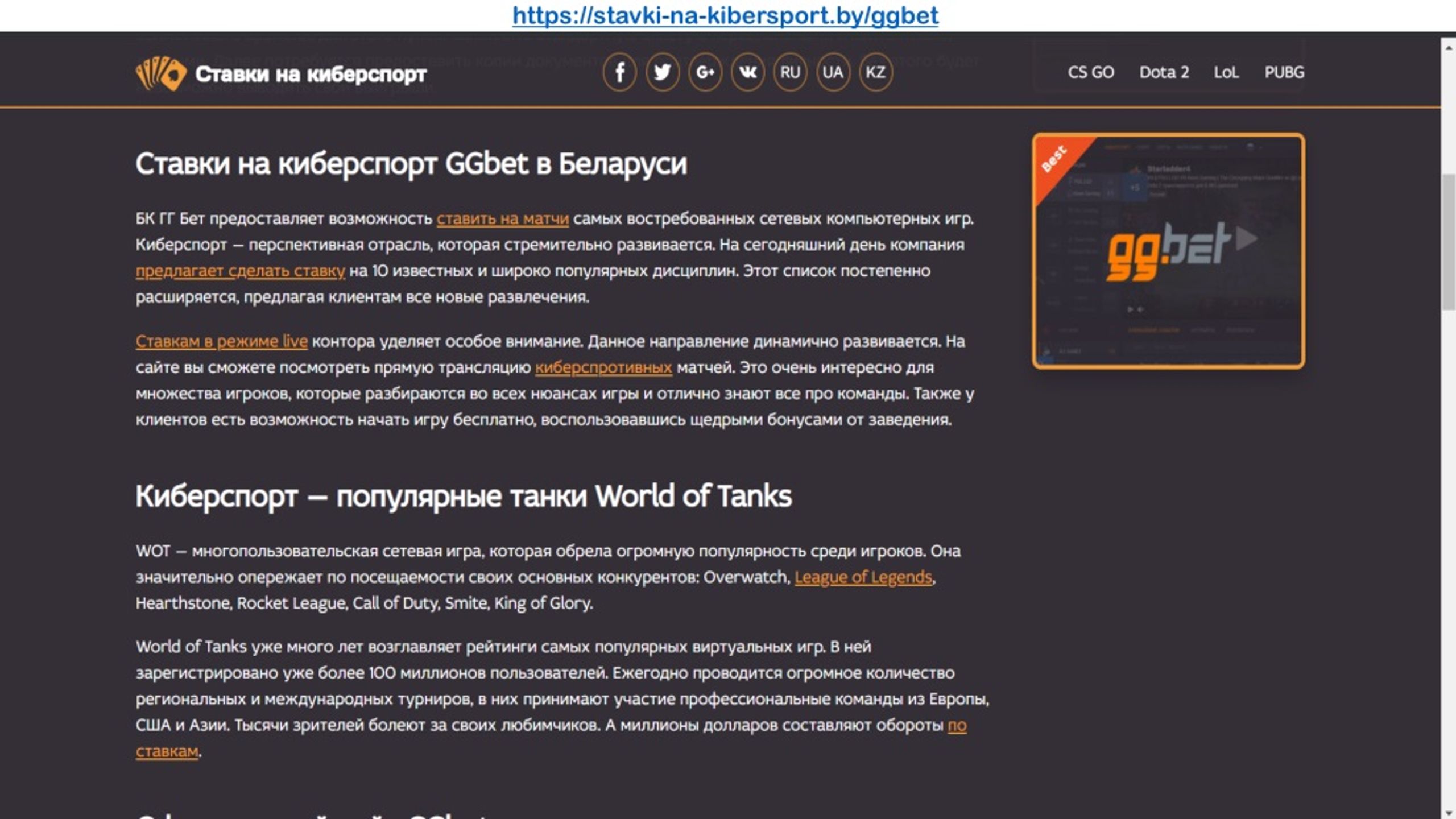Switch to the KZ region icon

[876, 72]
